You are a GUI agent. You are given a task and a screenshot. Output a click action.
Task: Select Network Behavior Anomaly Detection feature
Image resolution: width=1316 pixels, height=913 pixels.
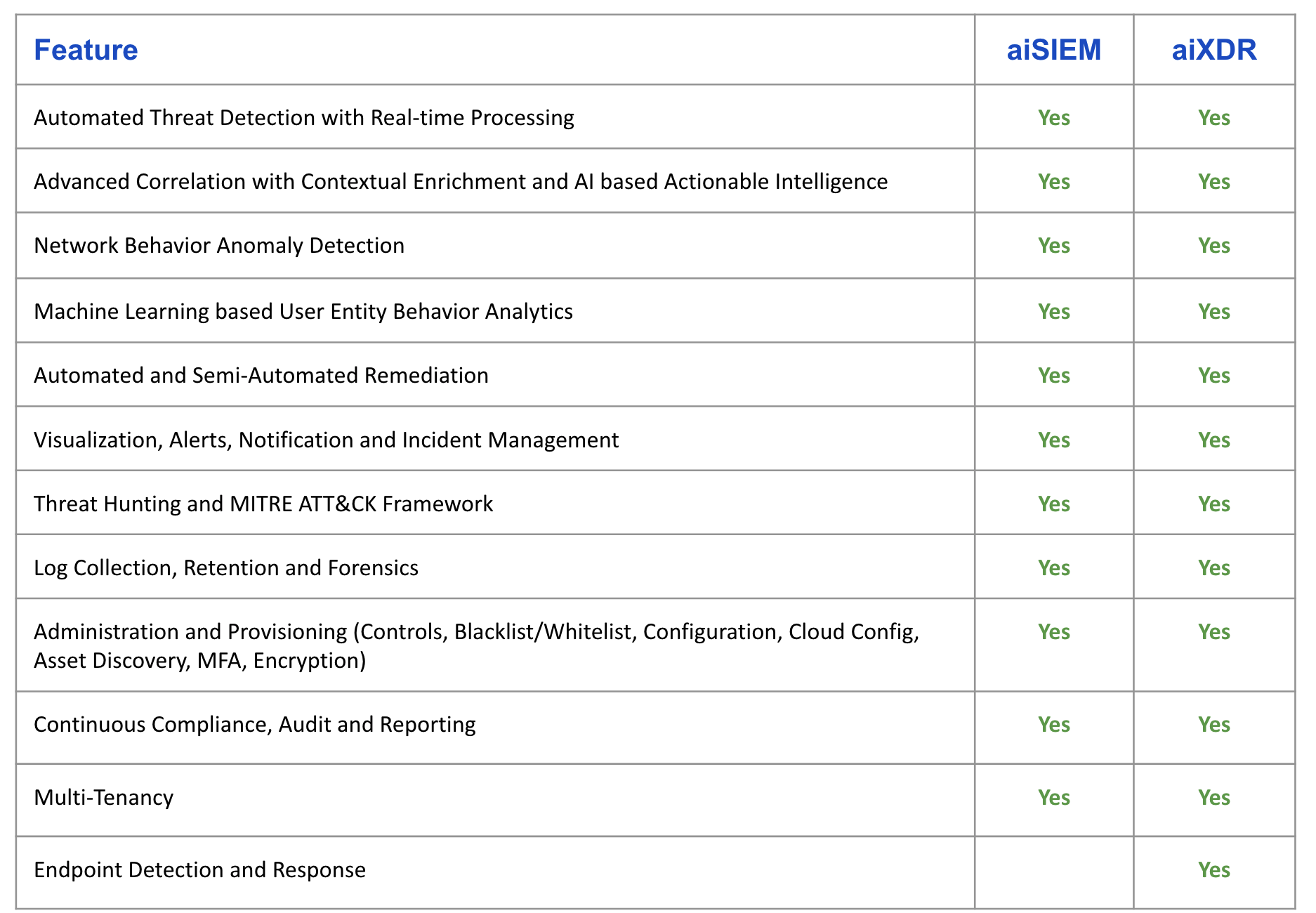click(x=218, y=245)
